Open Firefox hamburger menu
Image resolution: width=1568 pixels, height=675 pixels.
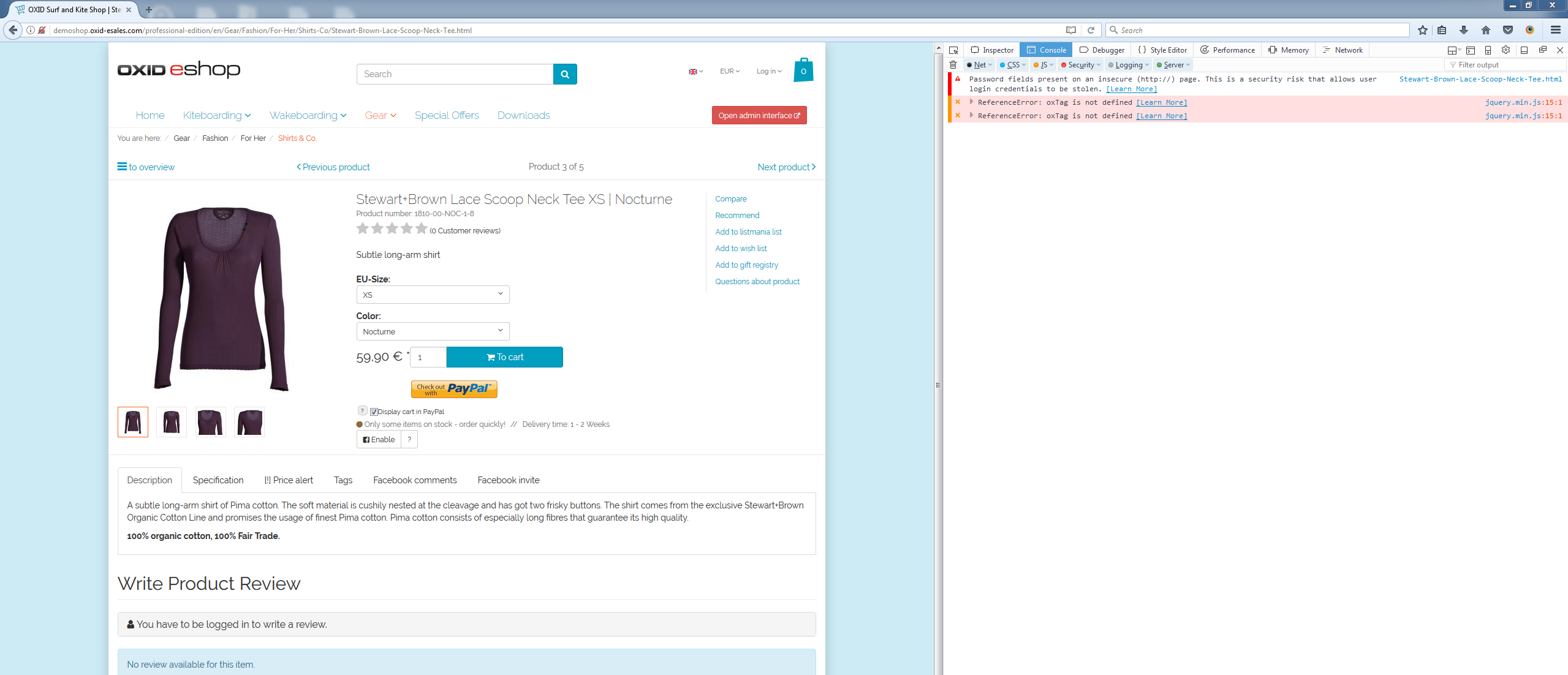pyautogui.click(x=1556, y=30)
